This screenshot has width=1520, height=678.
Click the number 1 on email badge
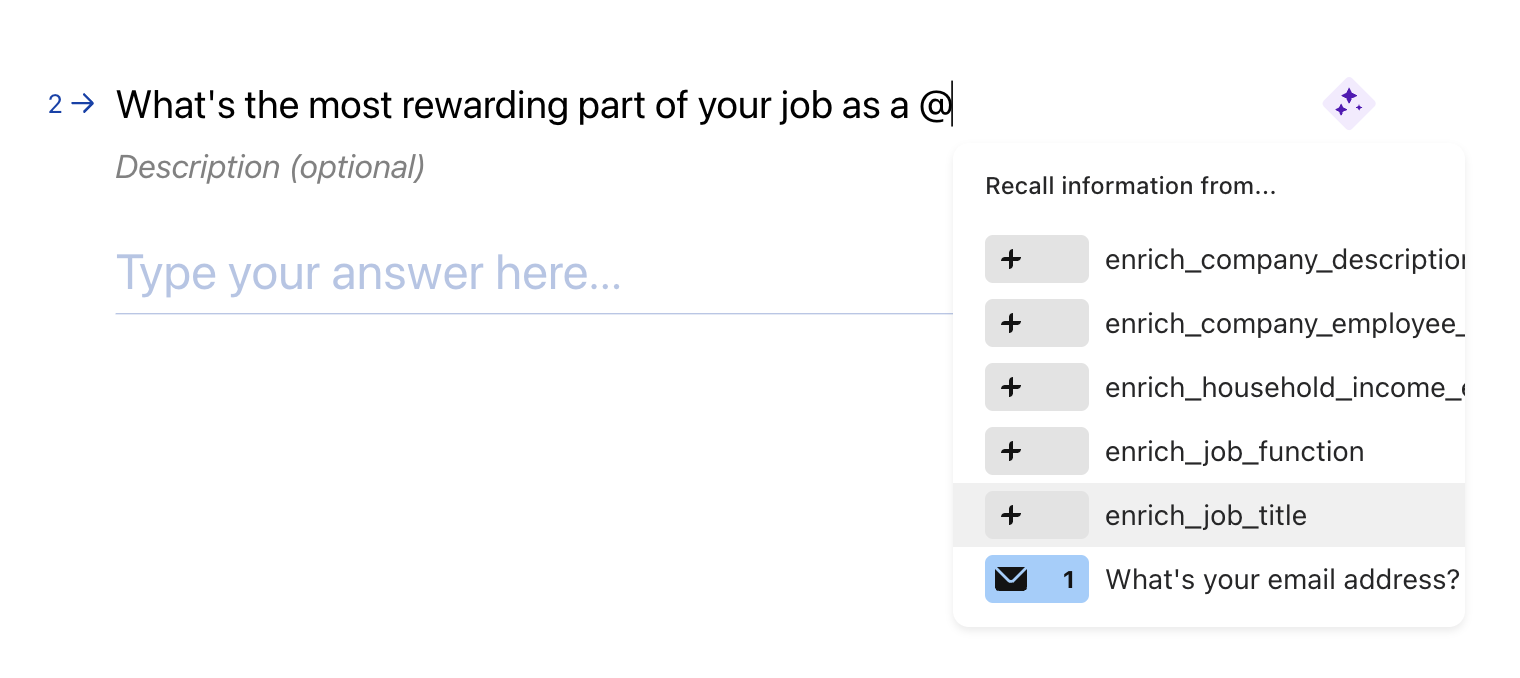[1068, 580]
